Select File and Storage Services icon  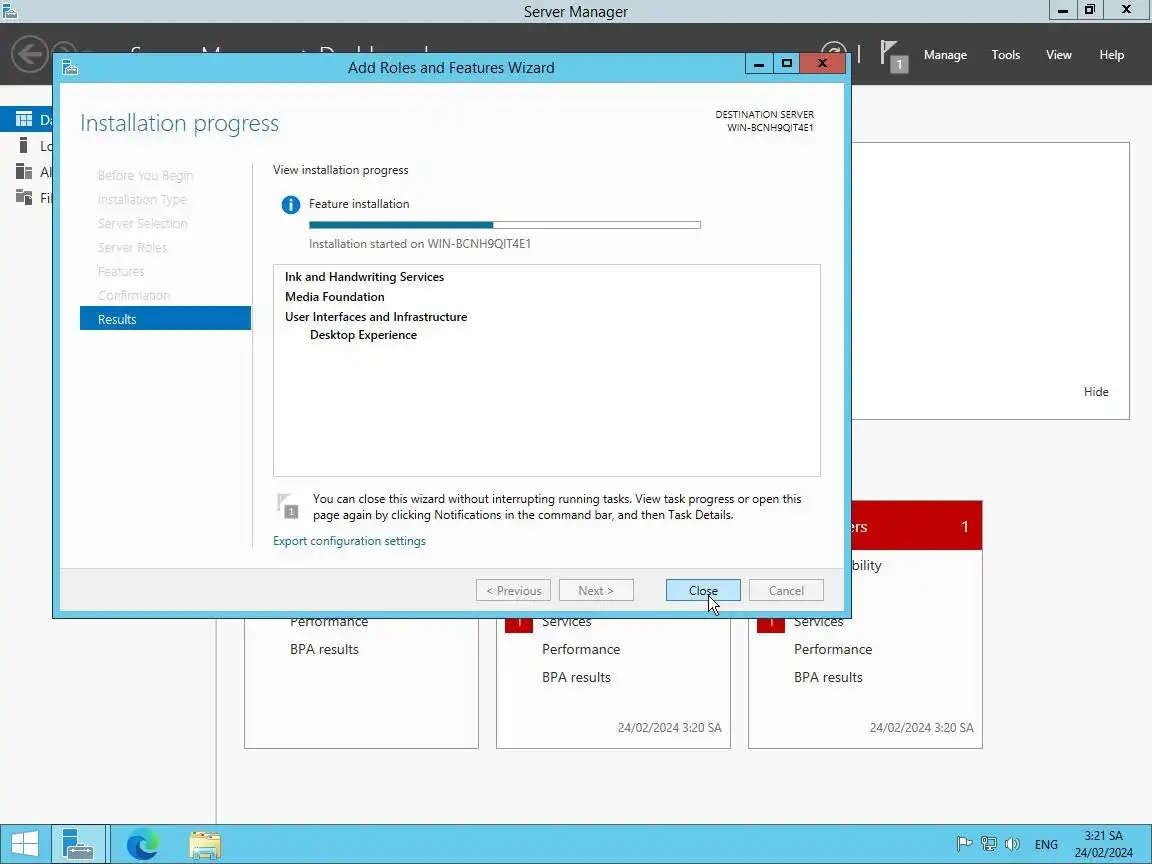point(24,197)
